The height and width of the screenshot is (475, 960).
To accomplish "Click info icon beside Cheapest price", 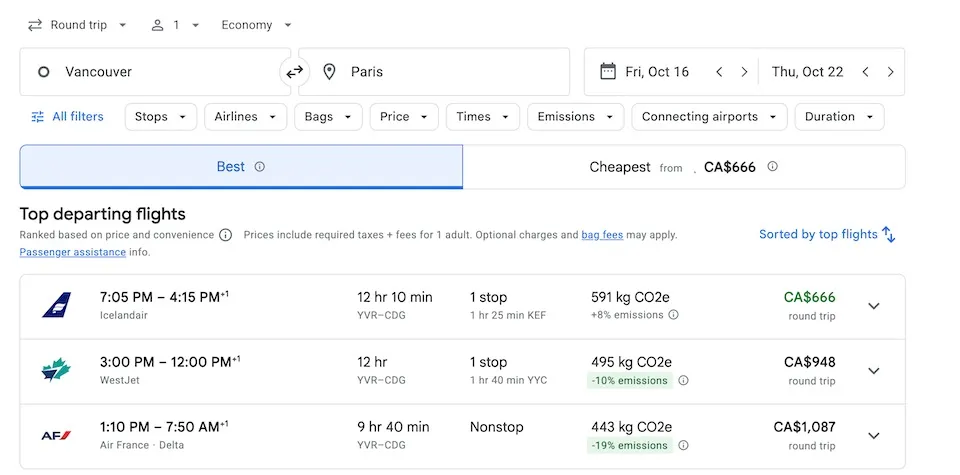I will pyautogui.click(x=773, y=166).
